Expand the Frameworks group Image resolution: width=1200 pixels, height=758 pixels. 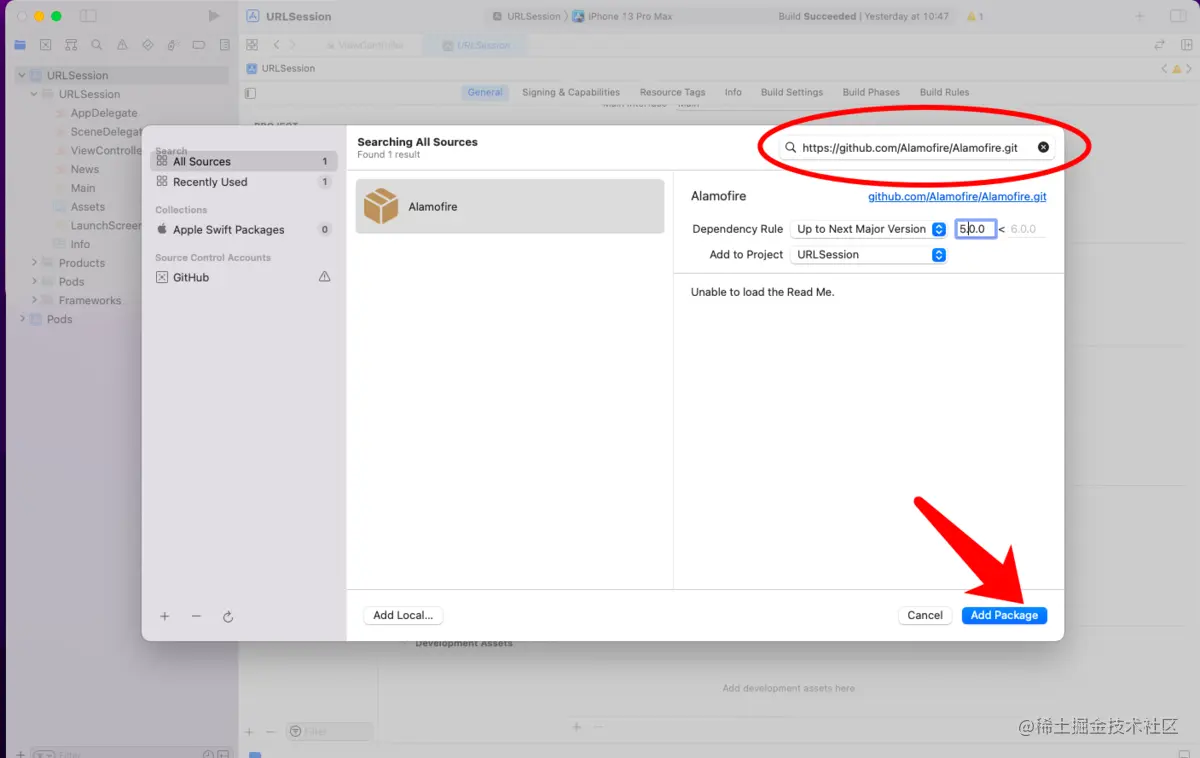[x=34, y=300]
